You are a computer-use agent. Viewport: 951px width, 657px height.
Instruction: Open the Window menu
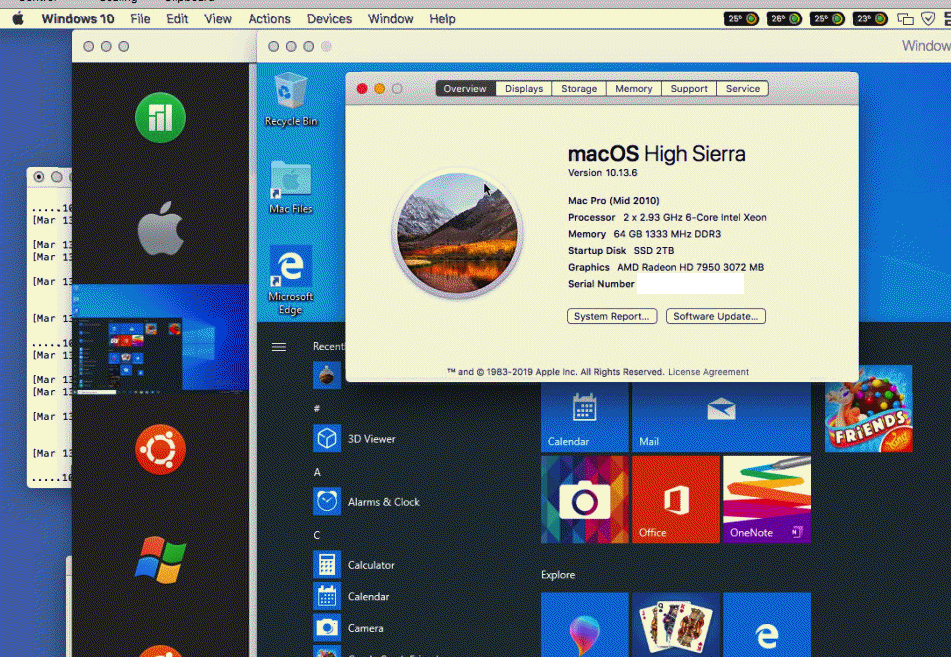391,19
